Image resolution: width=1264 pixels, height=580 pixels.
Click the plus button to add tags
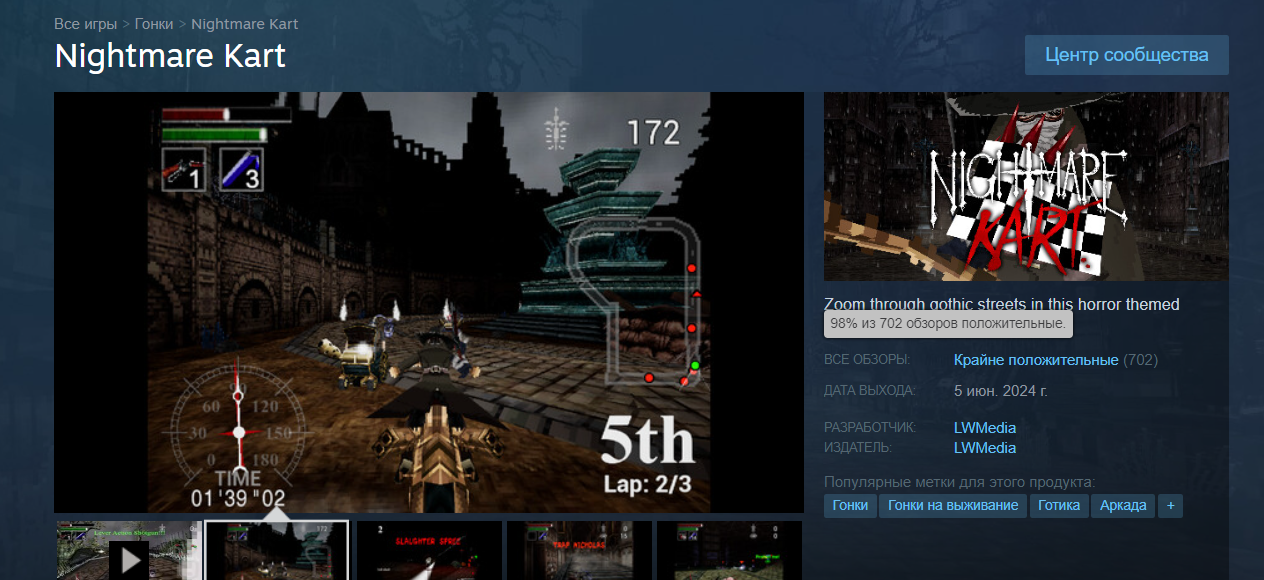[1170, 505]
